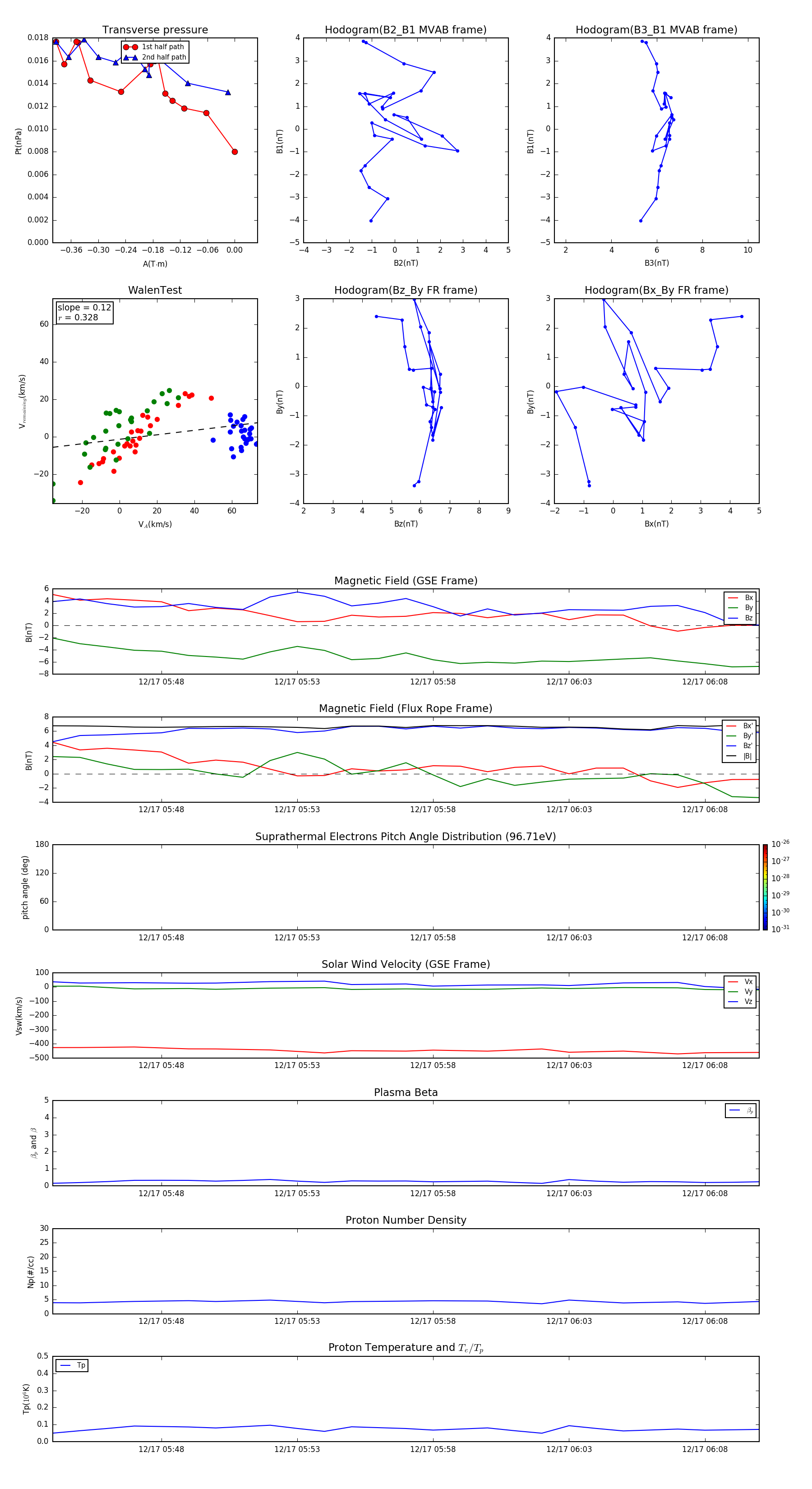Screen dimensions: 812x1489
Task: Click the 'Bz(nT)' x-axis label
Action: [x=406, y=524]
